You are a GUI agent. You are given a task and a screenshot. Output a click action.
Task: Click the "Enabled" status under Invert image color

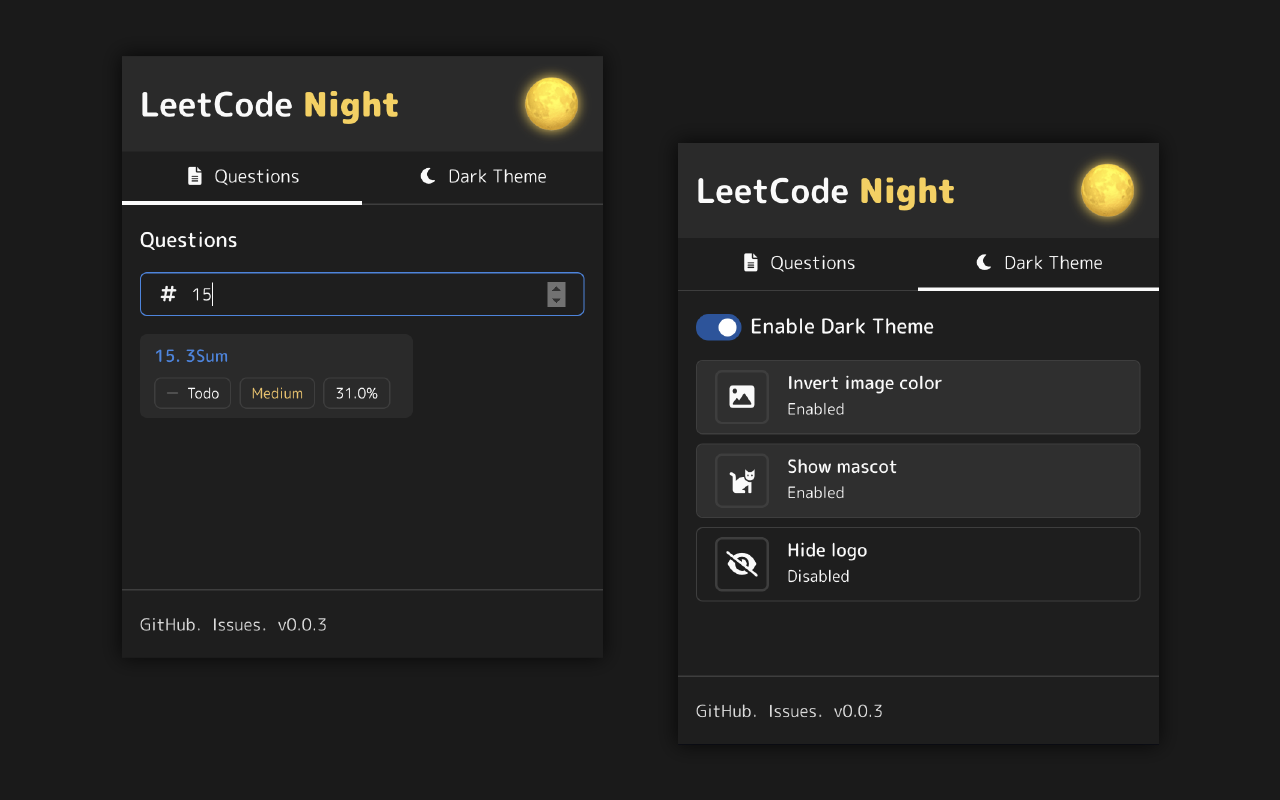[816, 409]
